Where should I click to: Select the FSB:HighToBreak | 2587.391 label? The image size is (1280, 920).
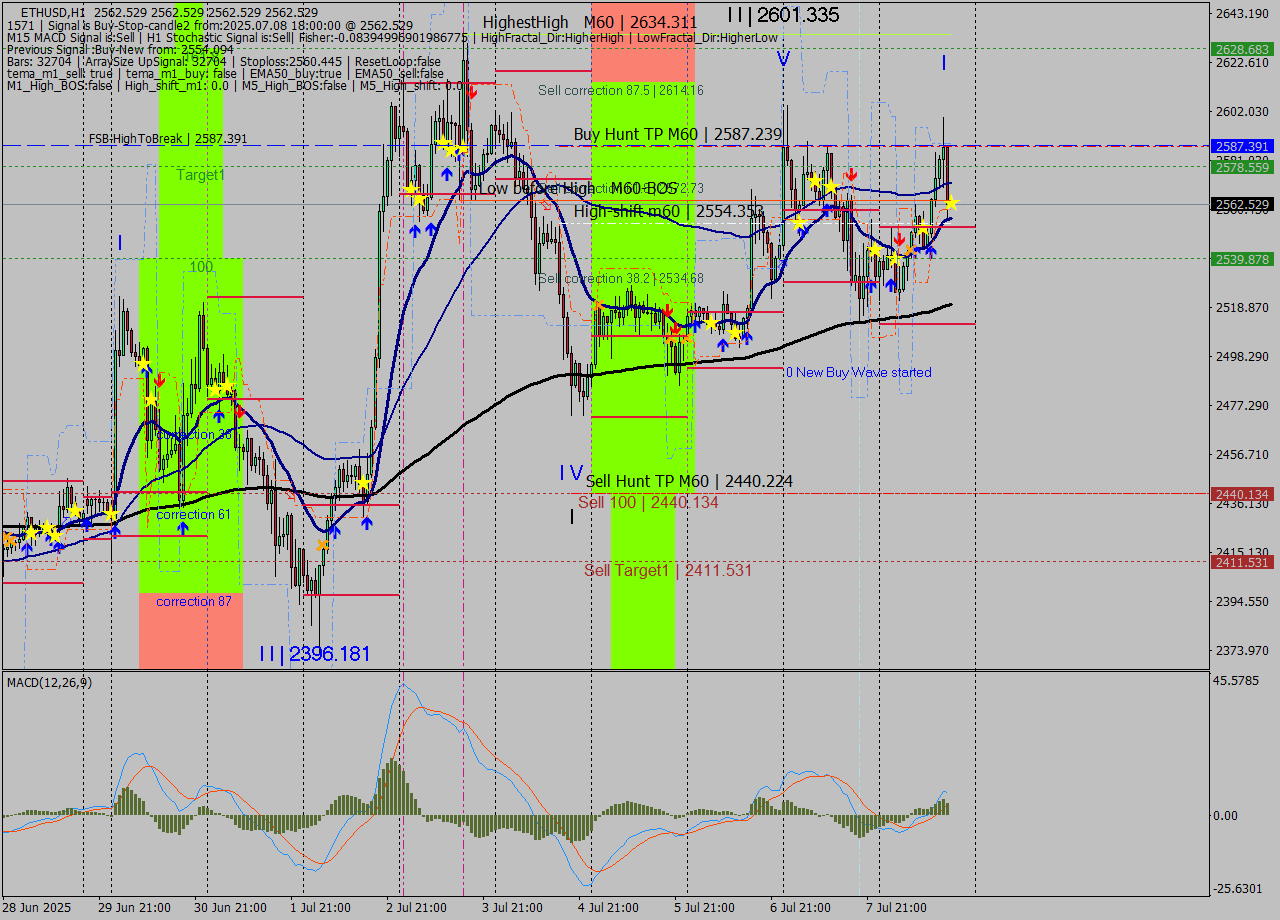tap(167, 139)
